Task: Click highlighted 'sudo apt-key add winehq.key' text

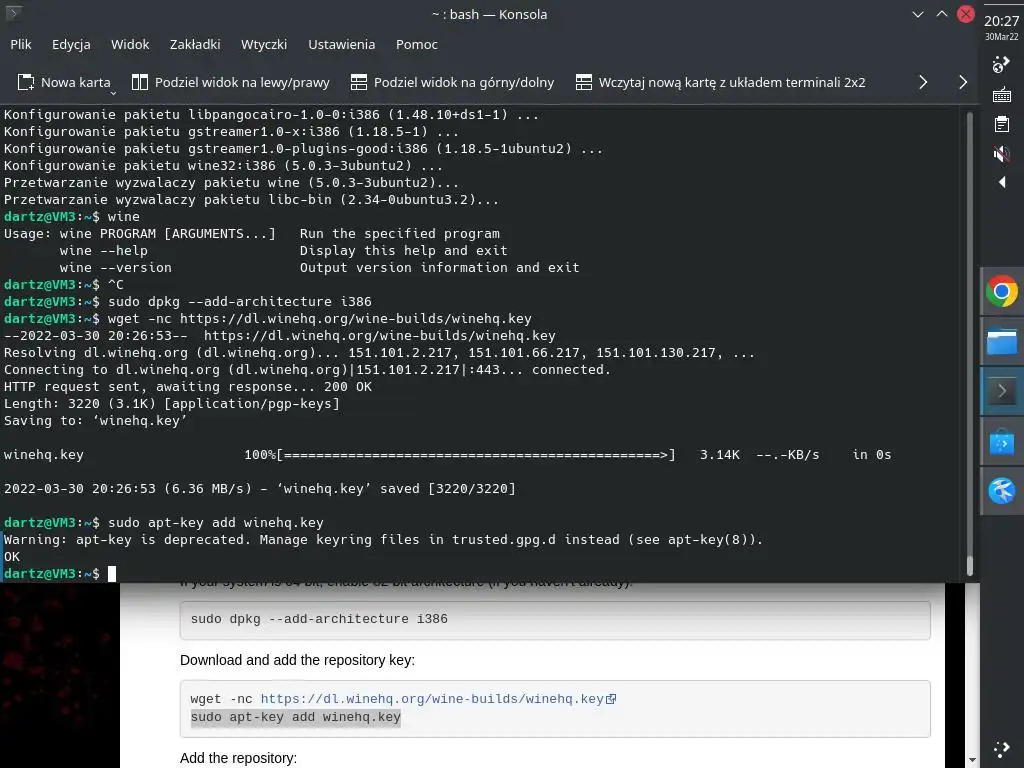Action: (295, 717)
